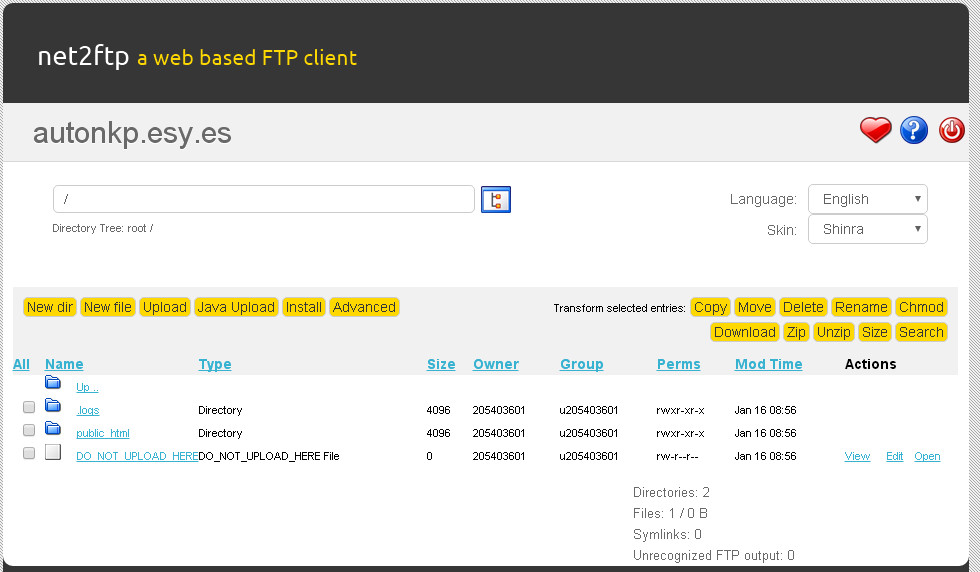This screenshot has height=572, width=980.
Task: Select the DO_NOT_UPLOAD_HERE file checkbox
Action: [29, 453]
